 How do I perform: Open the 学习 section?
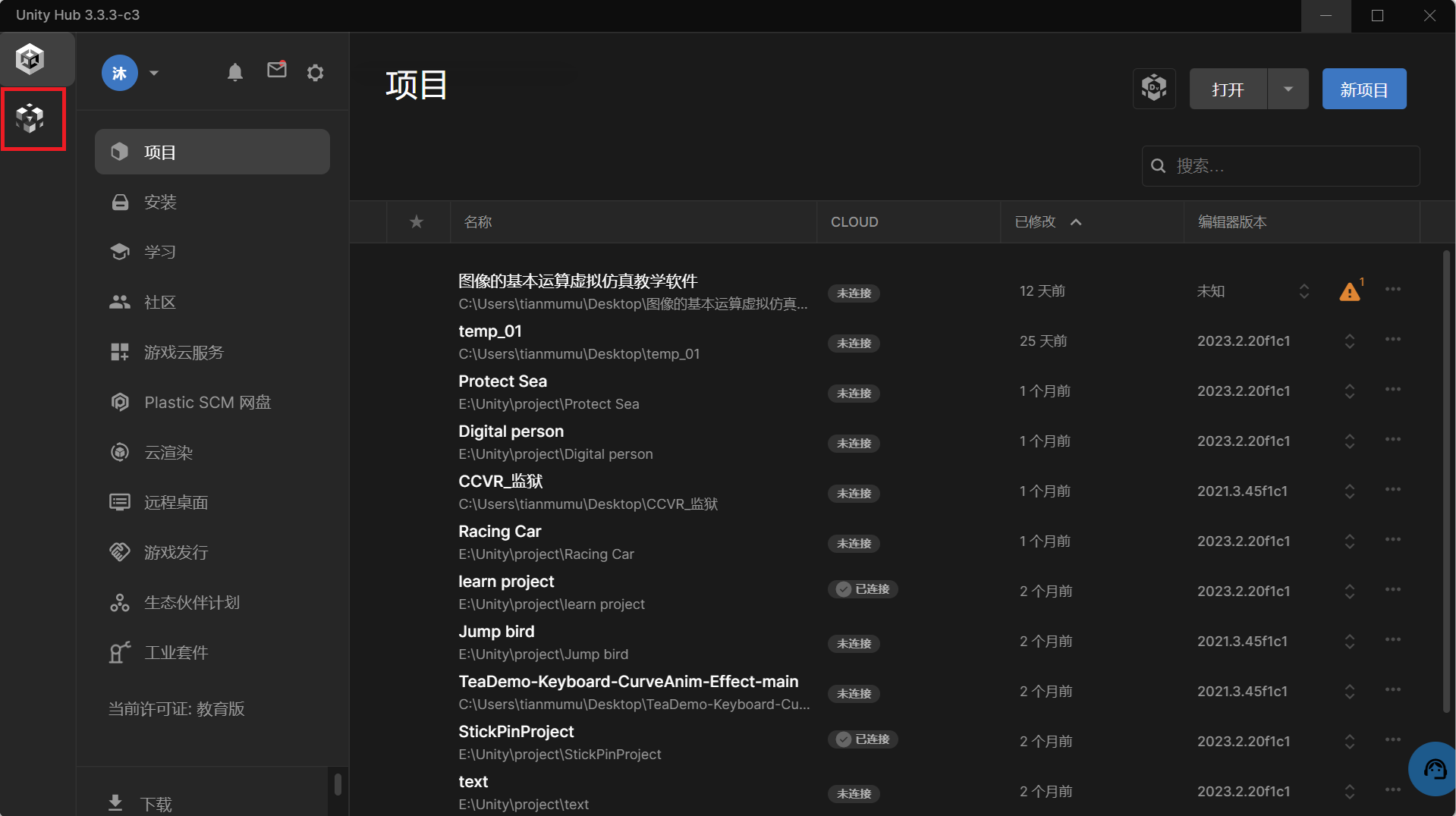pos(212,252)
